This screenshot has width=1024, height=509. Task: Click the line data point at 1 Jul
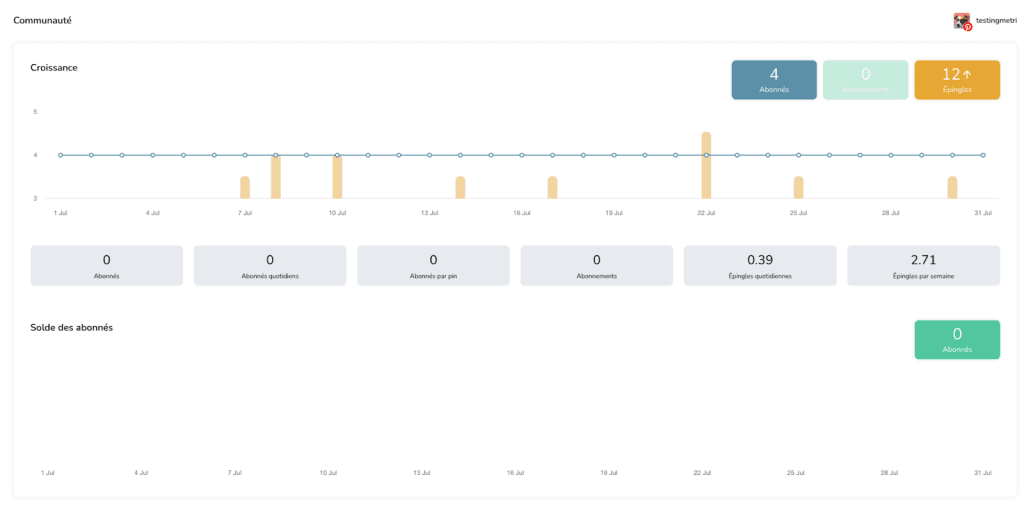pyautogui.click(x=61, y=155)
